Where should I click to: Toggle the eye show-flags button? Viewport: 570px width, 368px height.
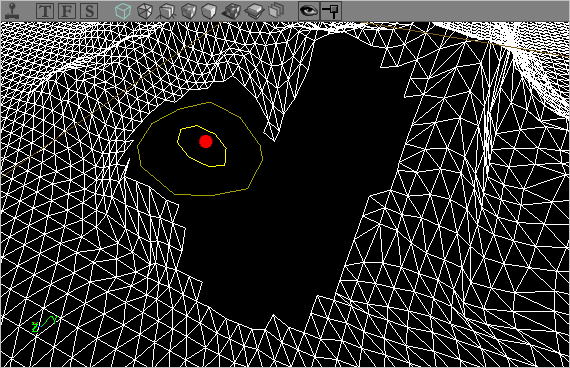(x=309, y=11)
